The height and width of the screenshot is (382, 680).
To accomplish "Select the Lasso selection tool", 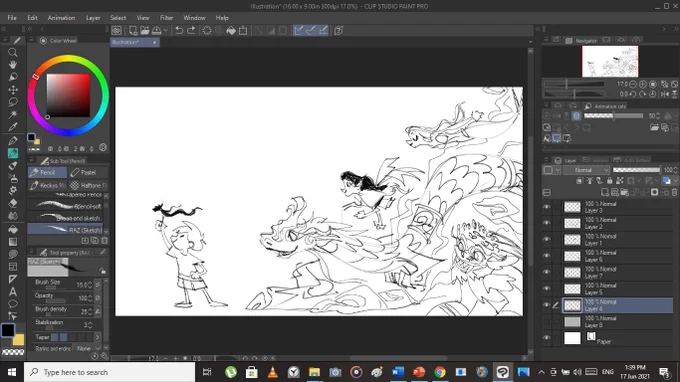I will pos(13,102).
